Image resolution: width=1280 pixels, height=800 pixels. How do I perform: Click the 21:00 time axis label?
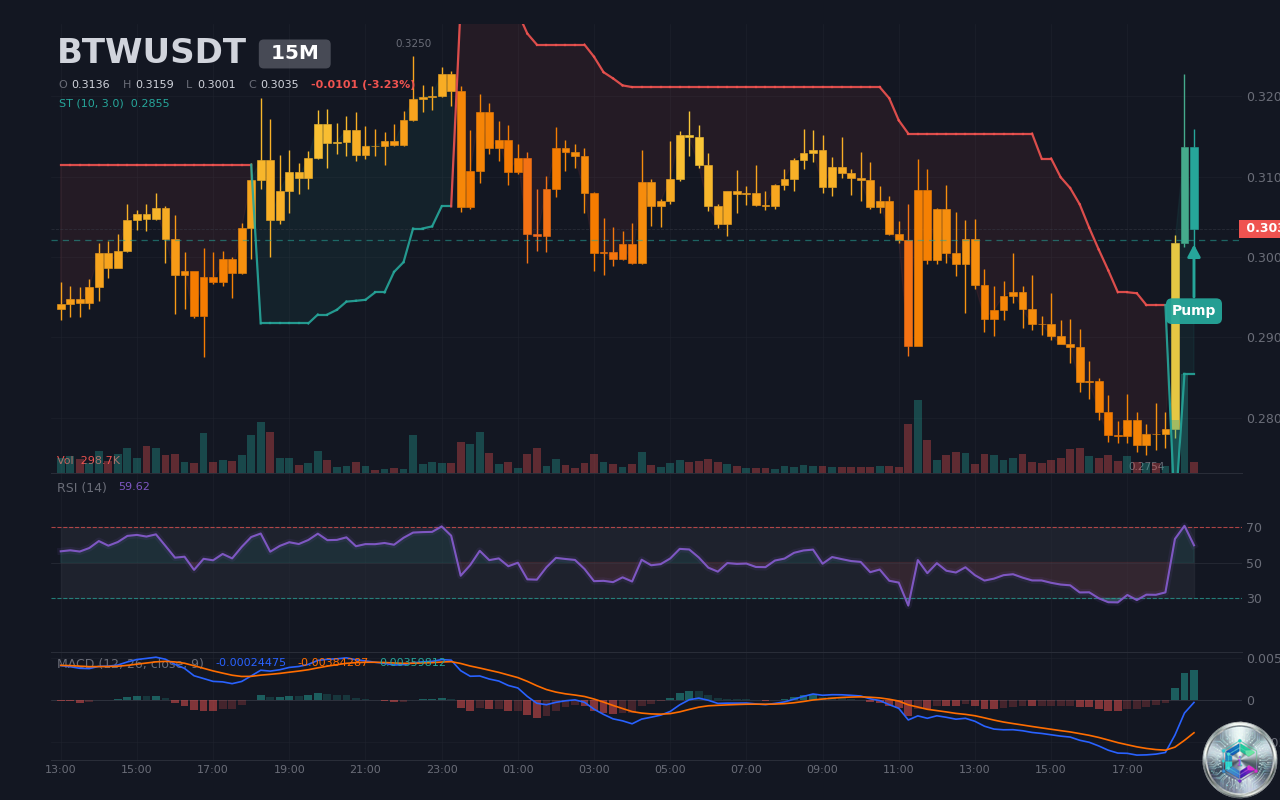(365, 770)
